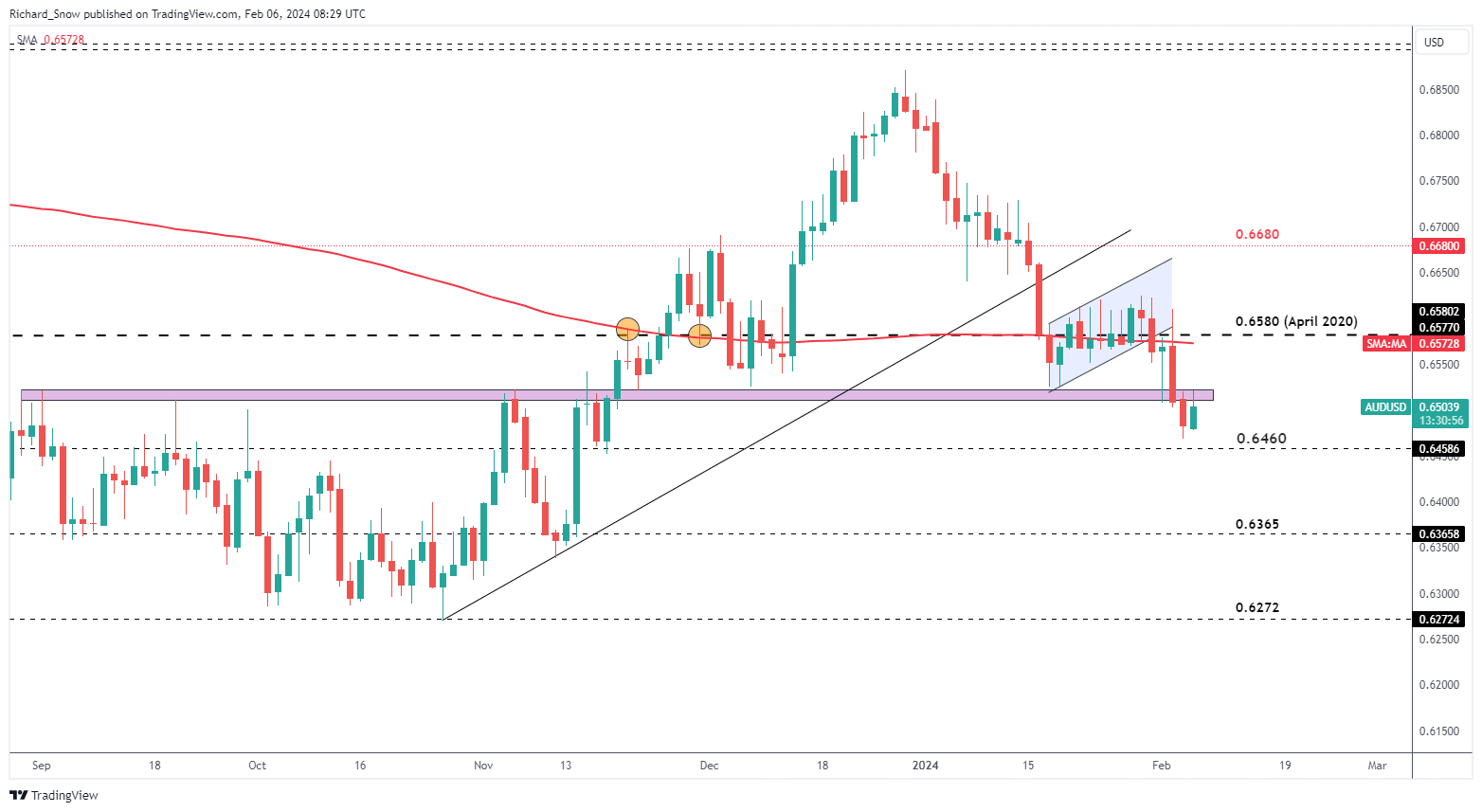Viewport: 1482px width, 812px height.
Task: Click the Oct label on time axis
Action: [x=257, y=766]
